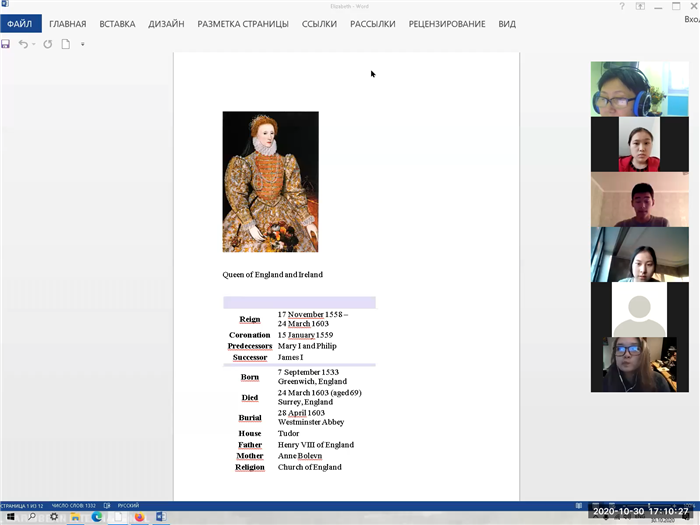This screenshot has width=700, height=525.
Task: Open Microsoft Edge from the taskbar
Action: click(x=97, y=517)
